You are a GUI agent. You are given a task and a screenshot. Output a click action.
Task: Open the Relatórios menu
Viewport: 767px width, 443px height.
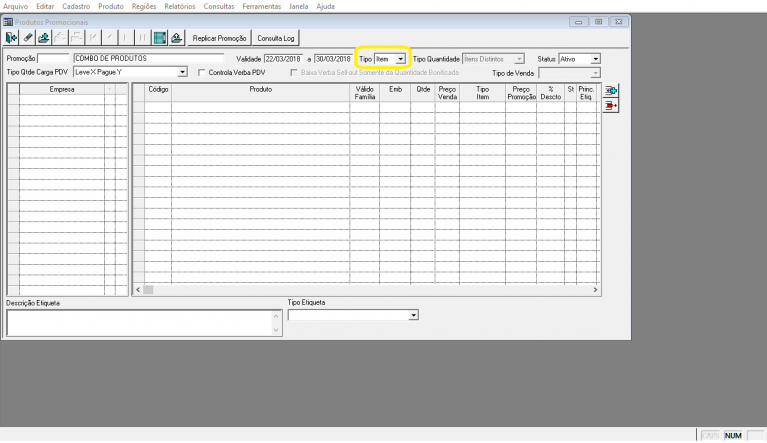pos(180,6)
